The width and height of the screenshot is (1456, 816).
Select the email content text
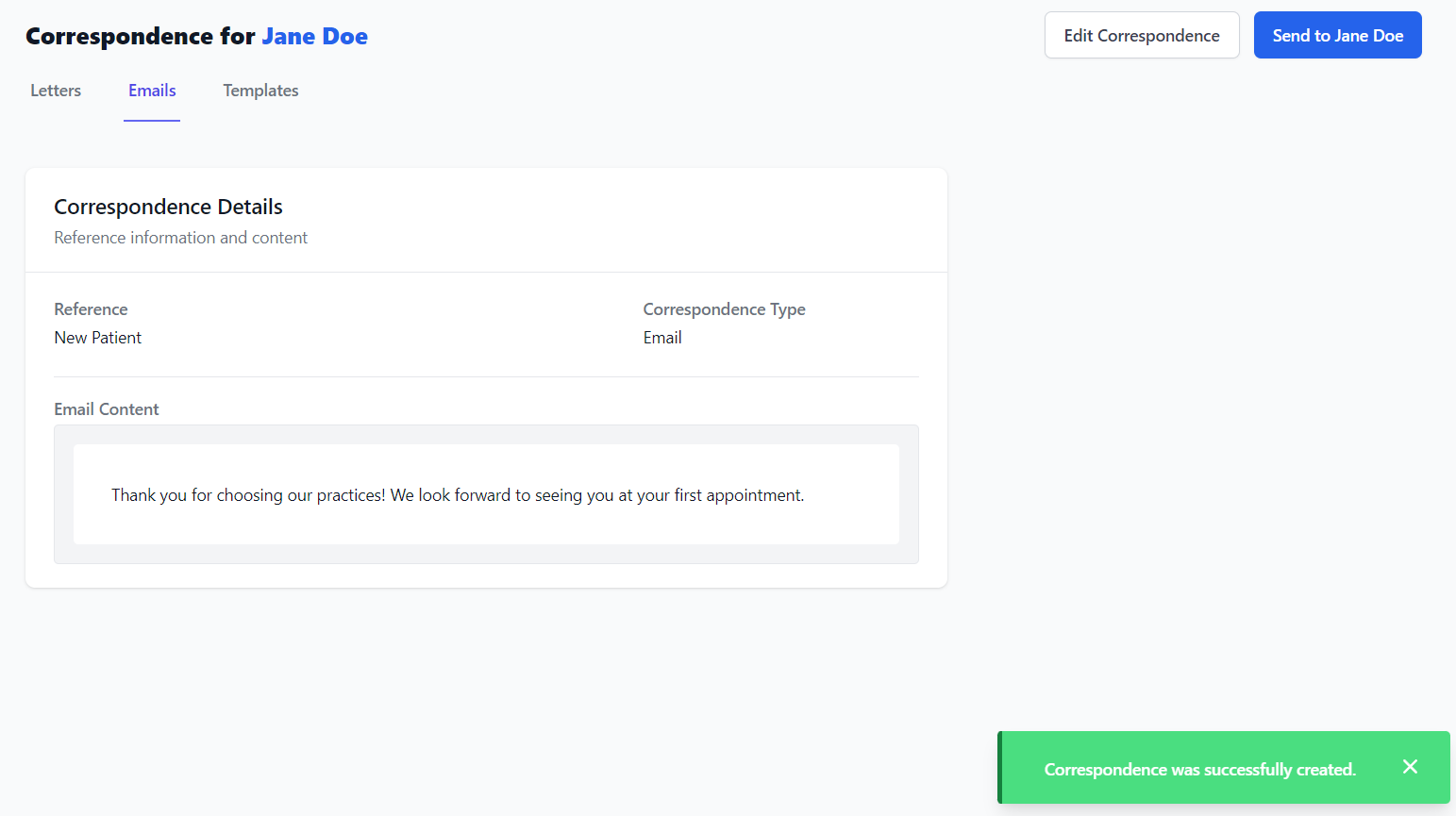(x=458, y=494)
